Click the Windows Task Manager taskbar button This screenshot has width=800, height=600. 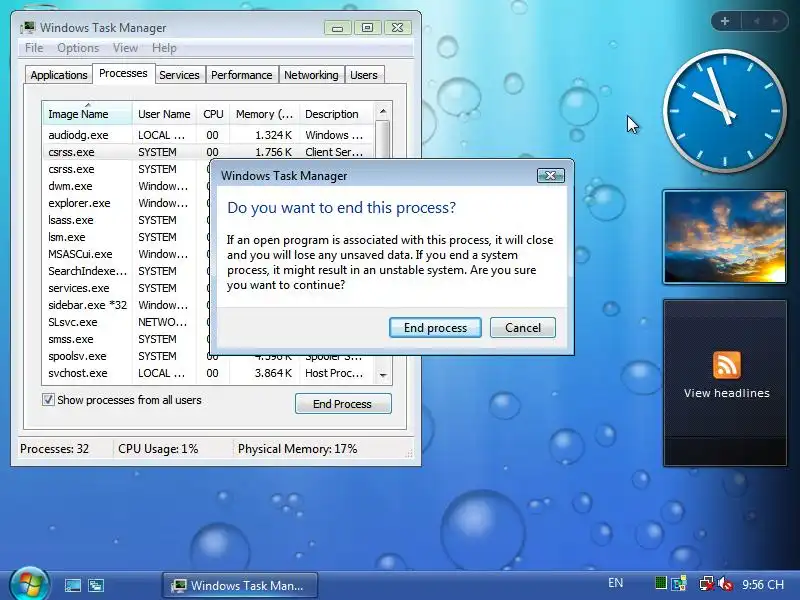click(x=240, y=585)
